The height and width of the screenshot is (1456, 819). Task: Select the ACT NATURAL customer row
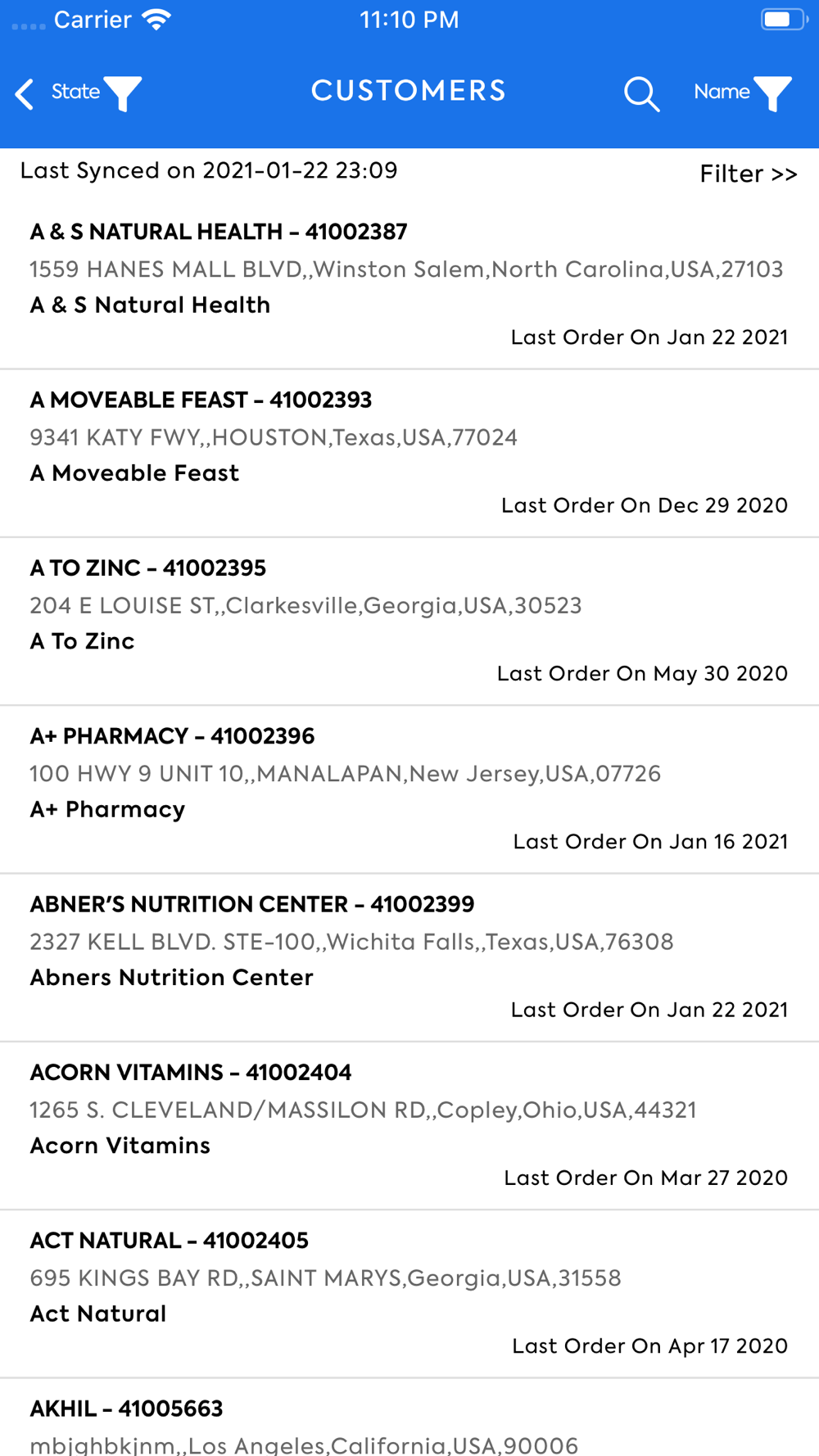[x=409, y=1294]
